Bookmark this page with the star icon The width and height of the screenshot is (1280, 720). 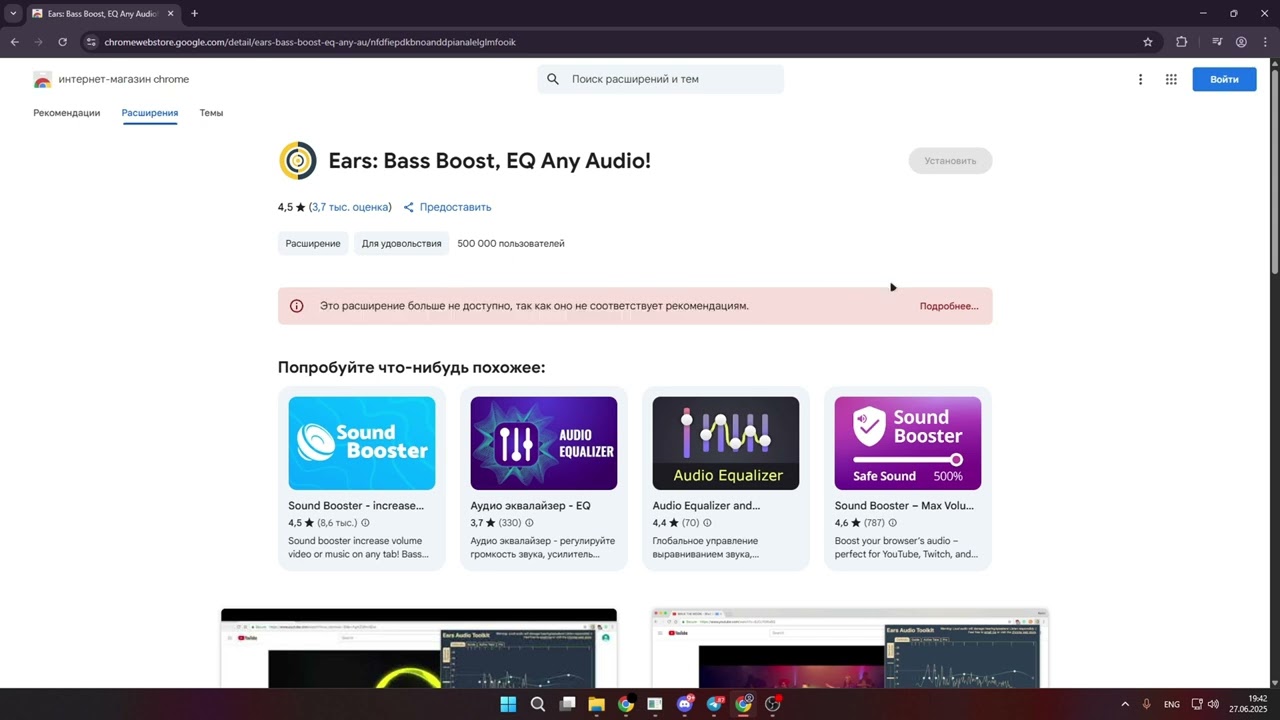pos(1148,42)
